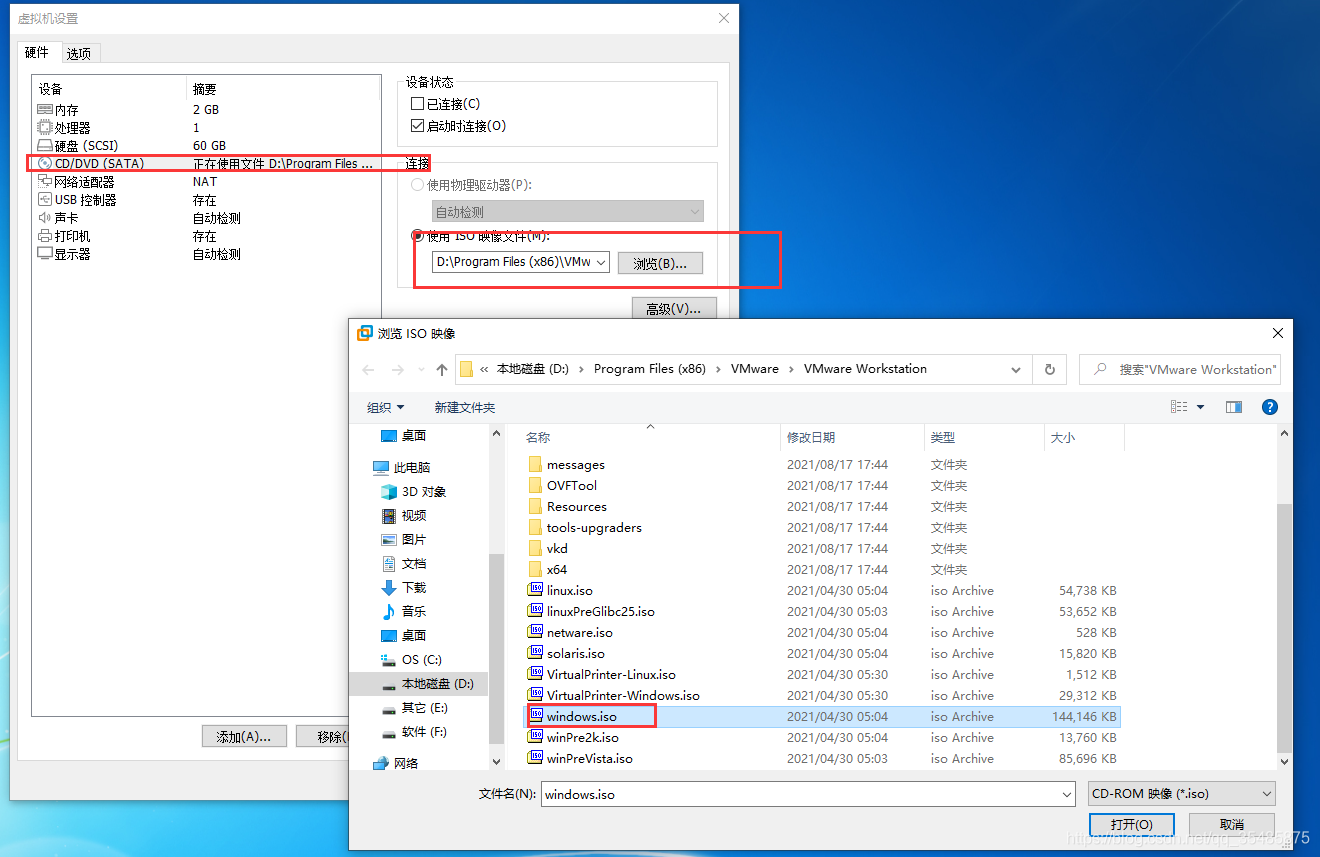
Task: Click VMware in the address breadcrumb
Action: point(755,369)
